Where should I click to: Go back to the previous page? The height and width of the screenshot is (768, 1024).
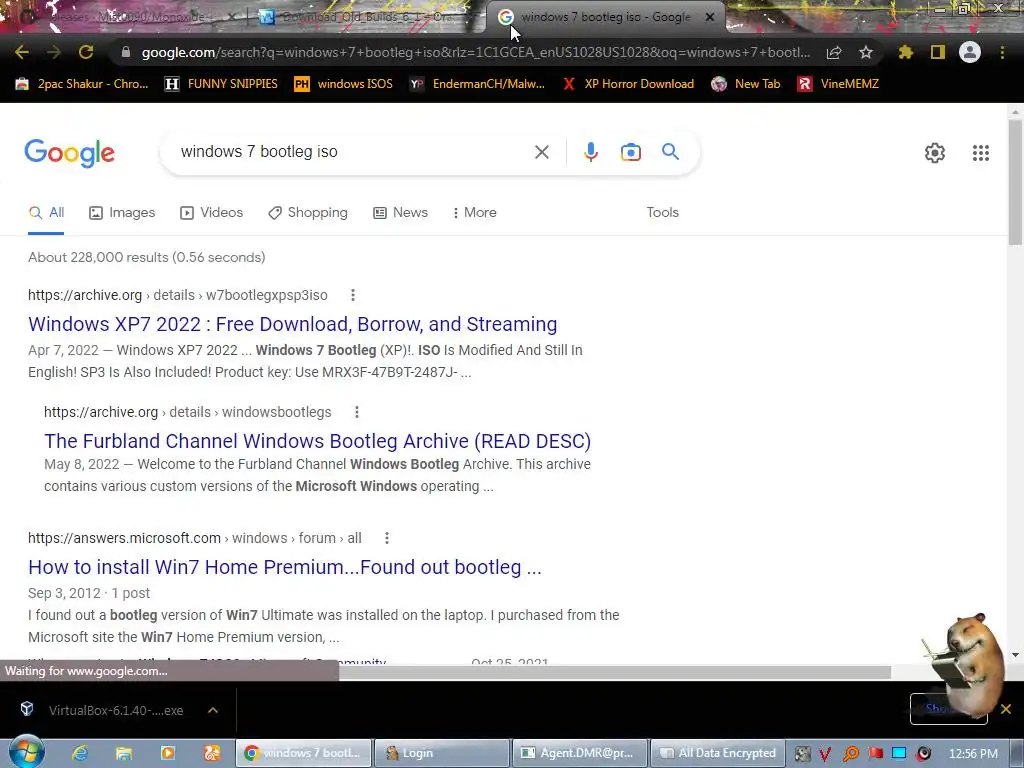click(22, 52)
